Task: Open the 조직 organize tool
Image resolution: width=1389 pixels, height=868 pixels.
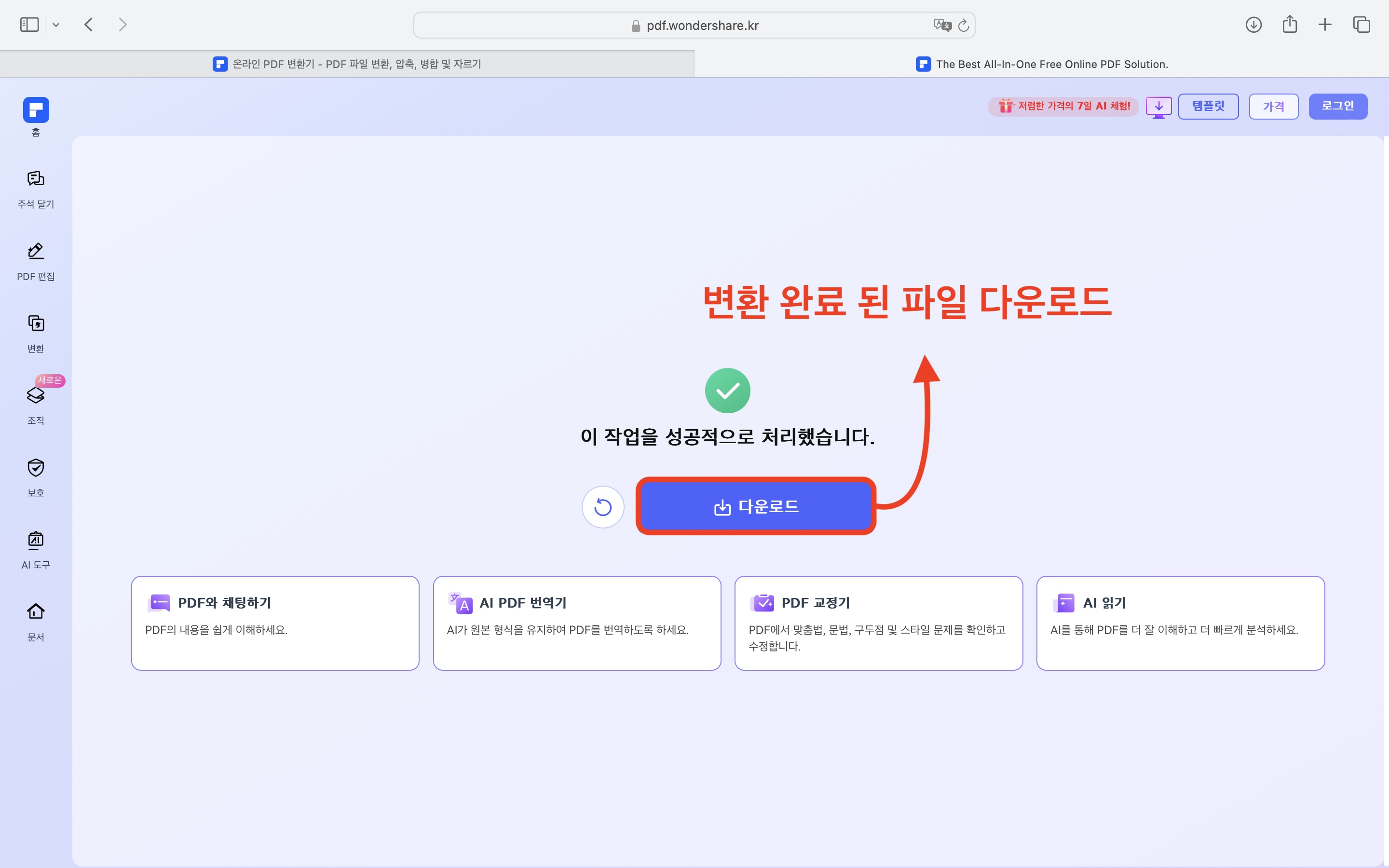Action: pos(36,404)
